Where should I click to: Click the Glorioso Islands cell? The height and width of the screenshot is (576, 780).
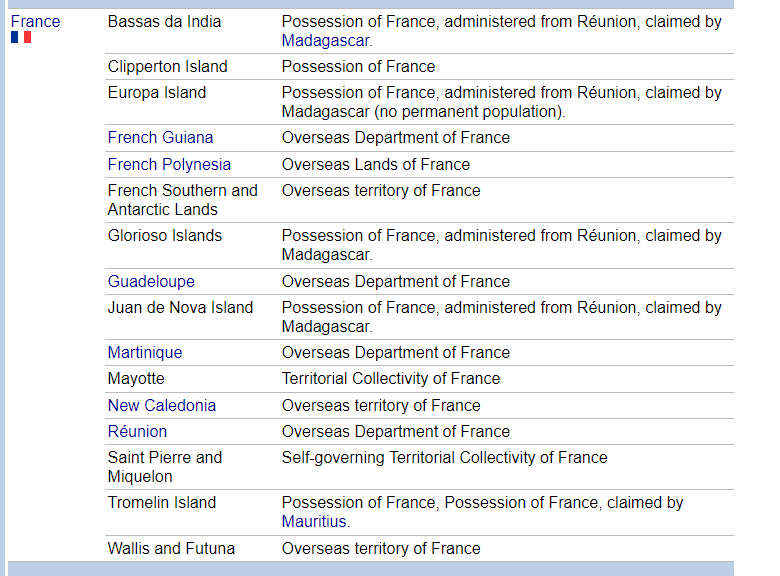click(165, 236)
